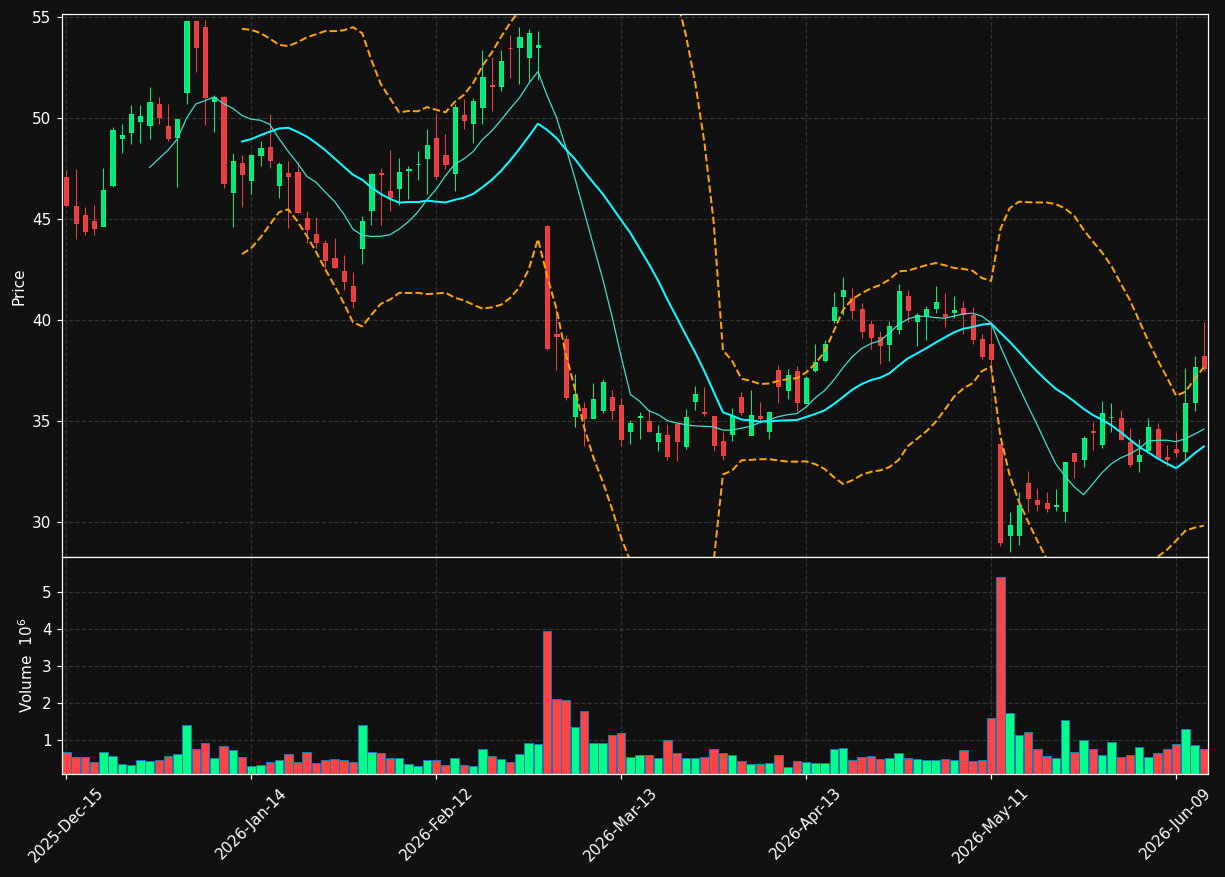The width and height of the screenshot is (1225, 877).
Task: Click the 2026-Jun-09 date label
Action: point(1176,825)
